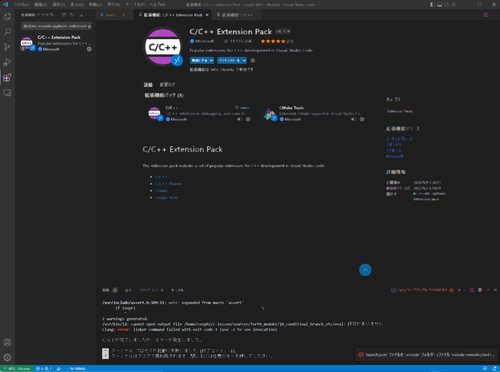
Task: Click the refresh extensions icon
Action: 72,15
